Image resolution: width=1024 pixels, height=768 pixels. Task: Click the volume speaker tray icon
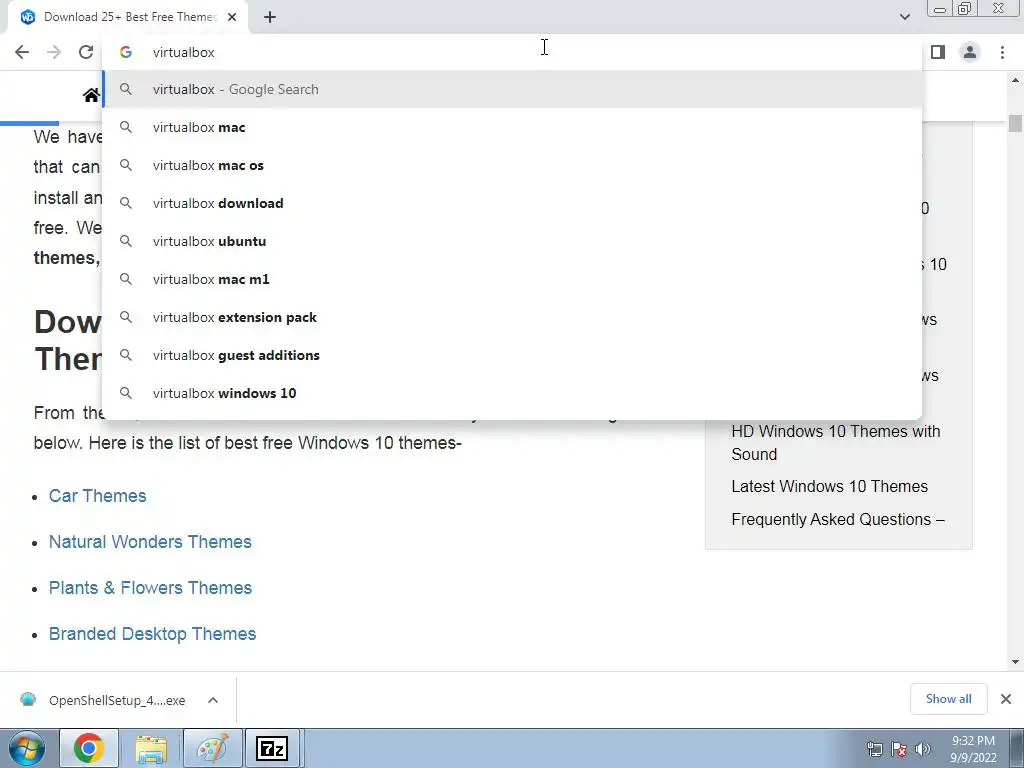(x=923, y=749)
